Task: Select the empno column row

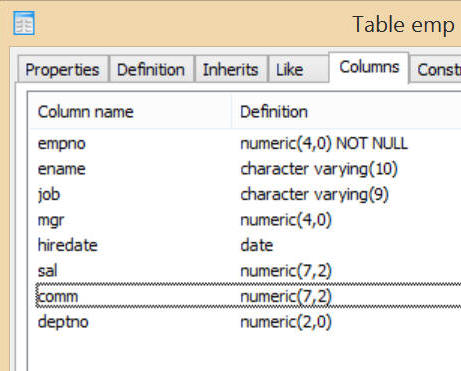Action: [245, 144]
